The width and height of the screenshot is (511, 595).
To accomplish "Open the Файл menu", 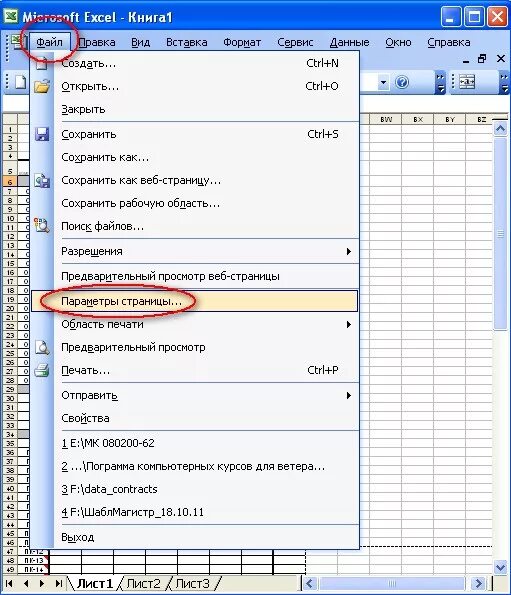I will tap(49, 42).
